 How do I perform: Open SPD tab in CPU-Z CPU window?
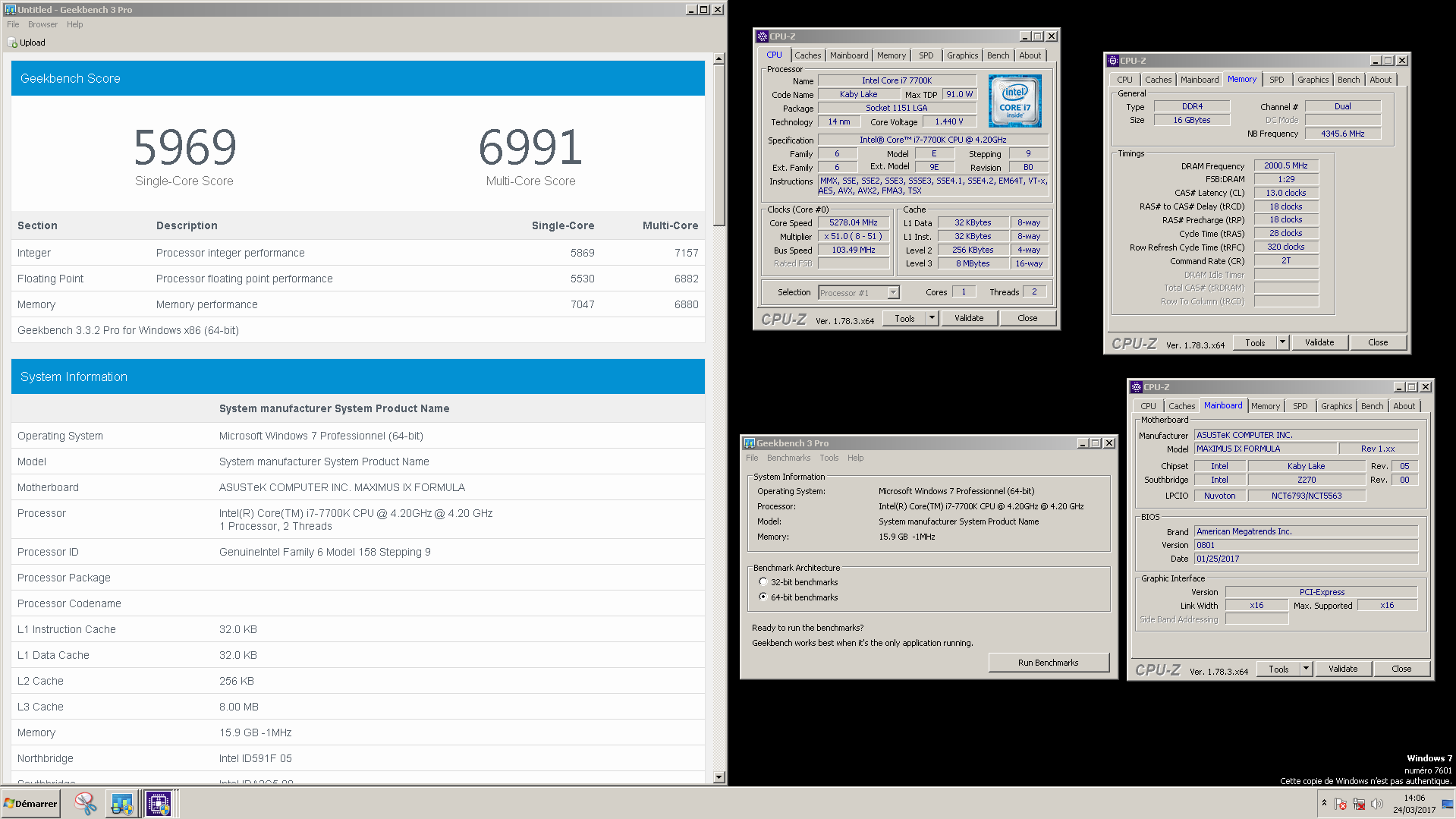pyautogui.click(x=926, y=55)
